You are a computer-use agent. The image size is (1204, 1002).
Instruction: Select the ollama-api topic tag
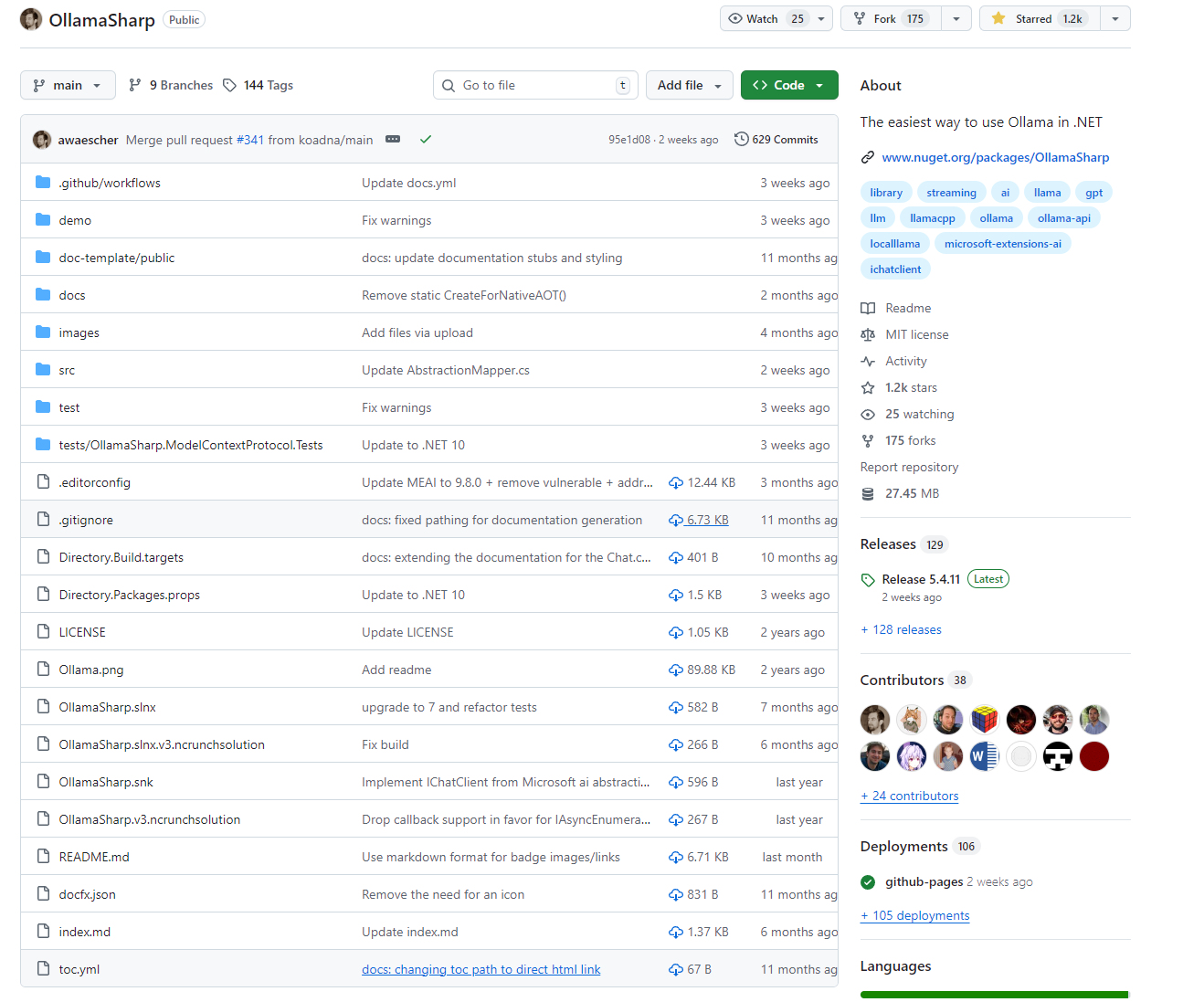[1064, 218]
